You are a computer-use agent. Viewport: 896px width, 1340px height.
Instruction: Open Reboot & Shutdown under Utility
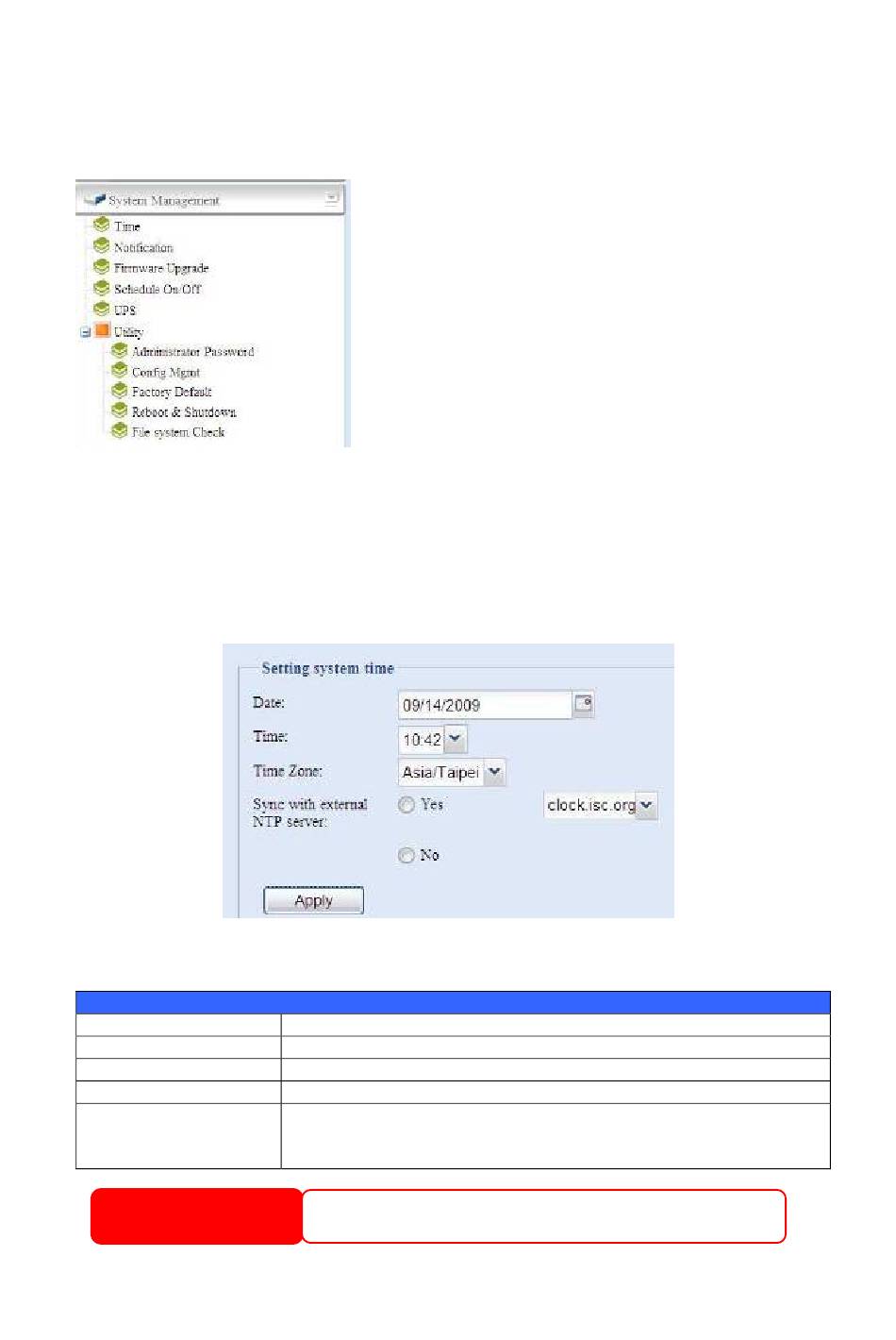[x=184, y=411]
